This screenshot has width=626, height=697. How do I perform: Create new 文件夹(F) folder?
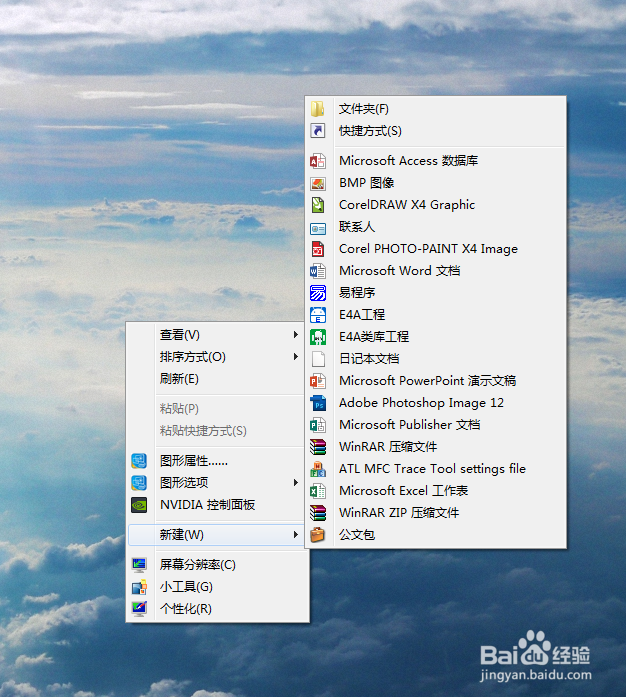pyautogui.click(x=436, y=109)
